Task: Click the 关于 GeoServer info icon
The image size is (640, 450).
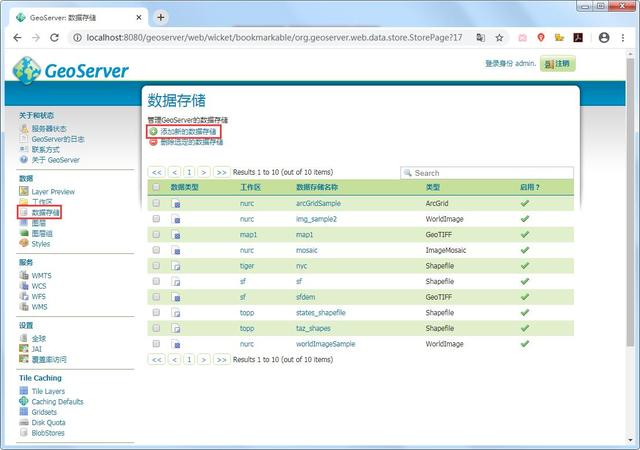Action: [24, 160]
